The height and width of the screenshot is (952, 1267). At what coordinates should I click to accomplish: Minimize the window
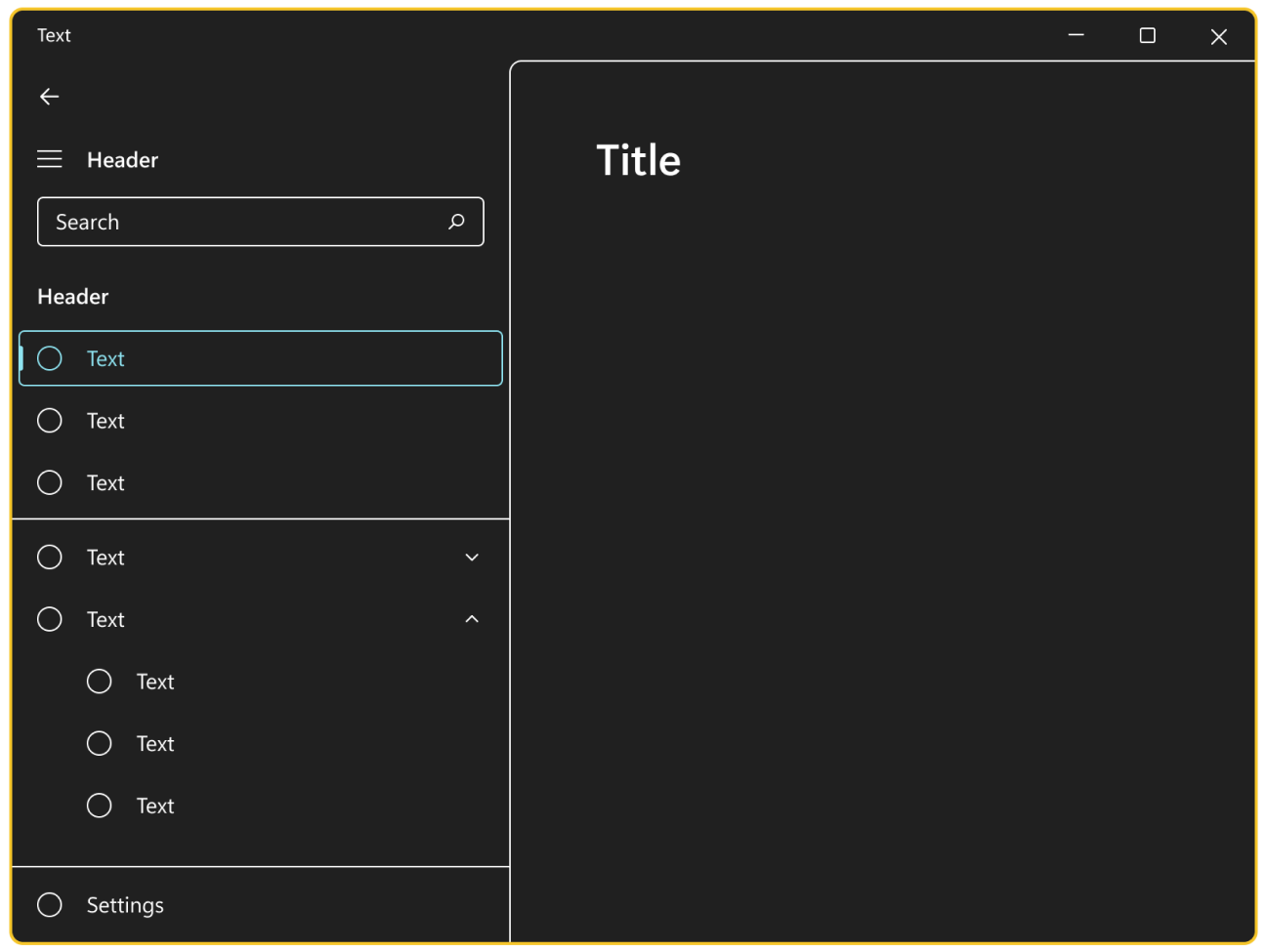tap(1076, 35)
